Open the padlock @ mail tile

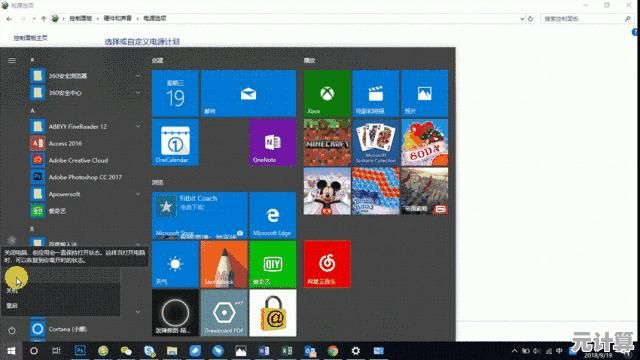click(272, 313)
